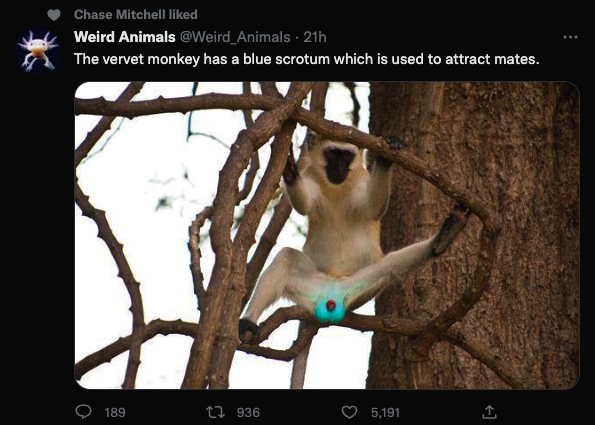Open the share icon below the photo
This screenshot has width=595, height=425.
tap(489, 412)
